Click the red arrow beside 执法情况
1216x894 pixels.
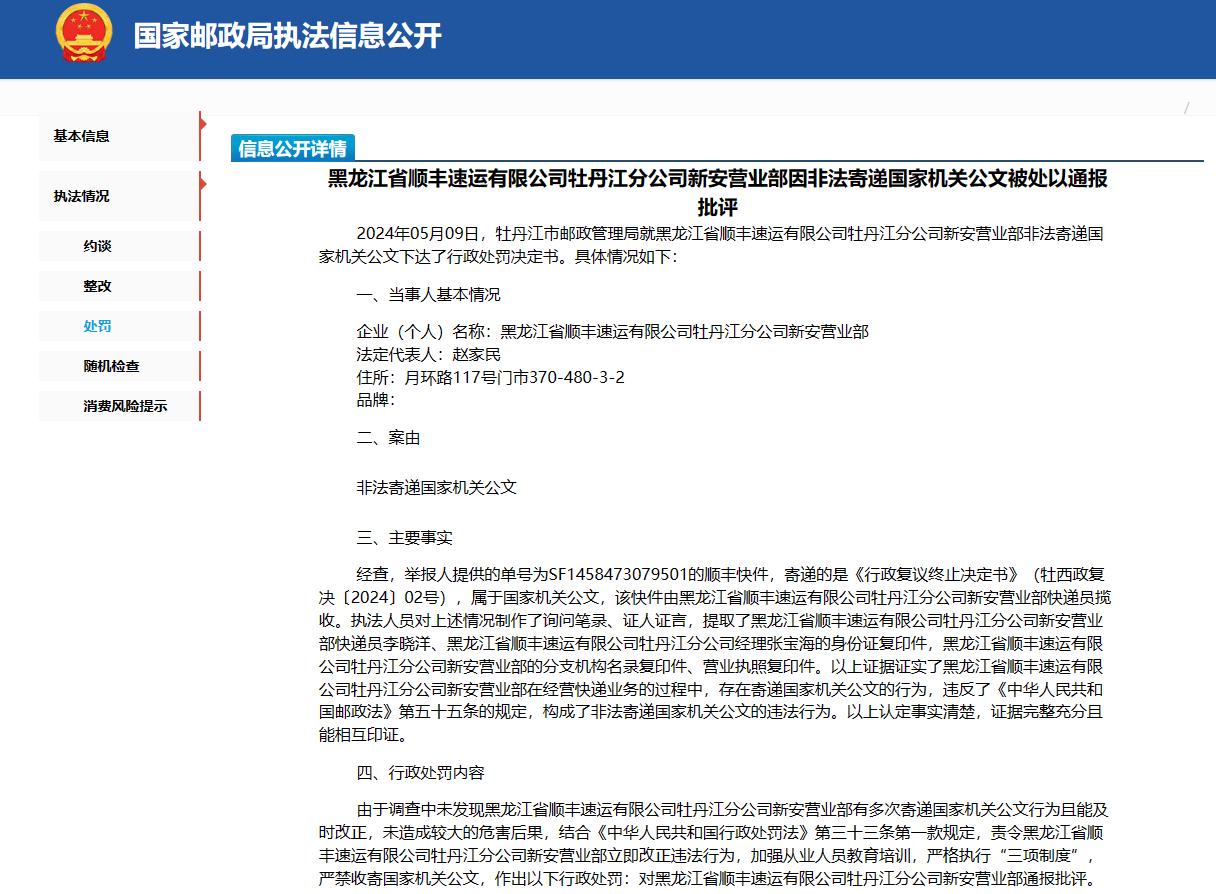pyautogui.click(x=203, y=184)
